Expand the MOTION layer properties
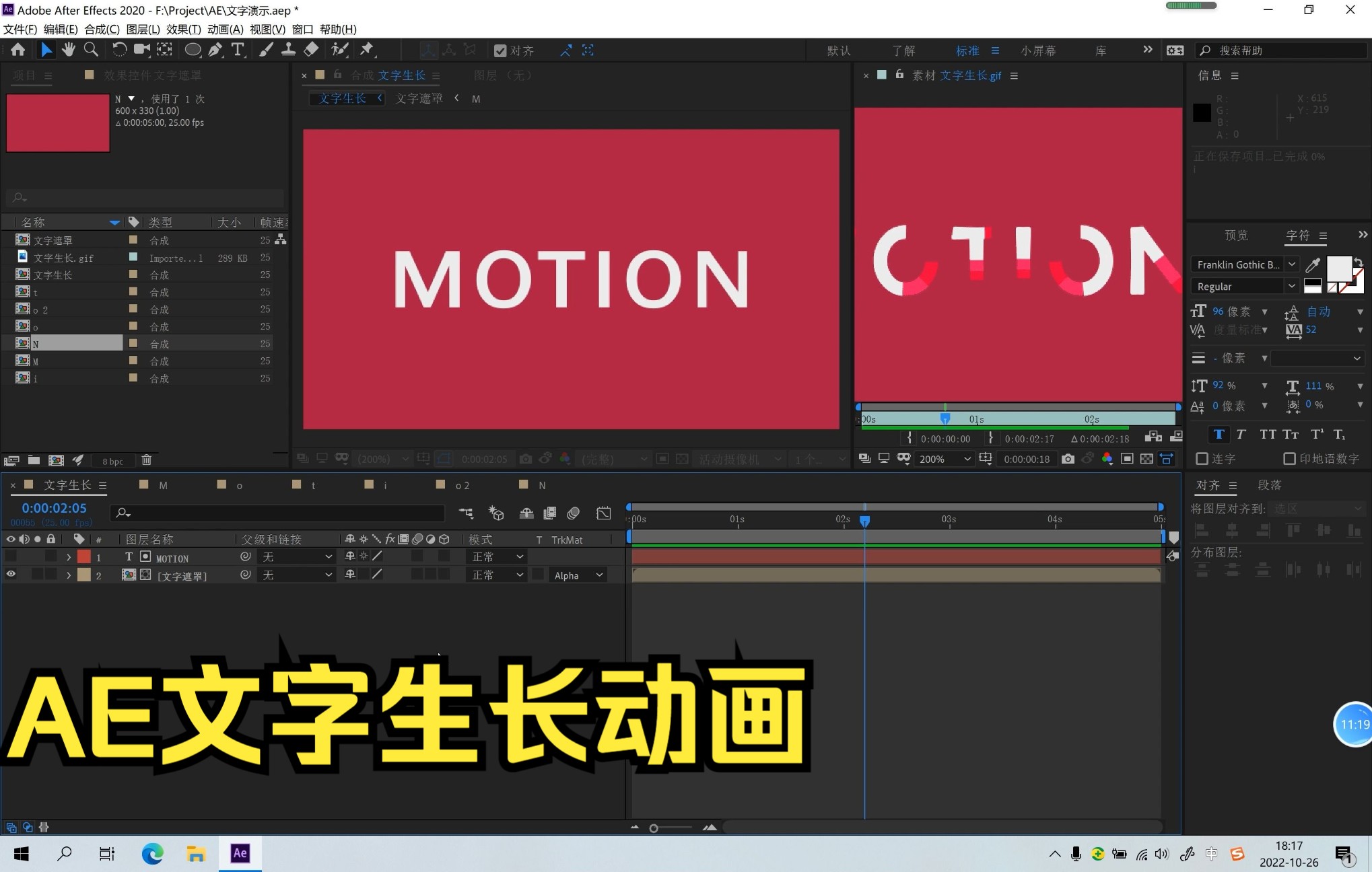Image resolution: width=1372 pixels, height=872 pixels. click(68, 556)
